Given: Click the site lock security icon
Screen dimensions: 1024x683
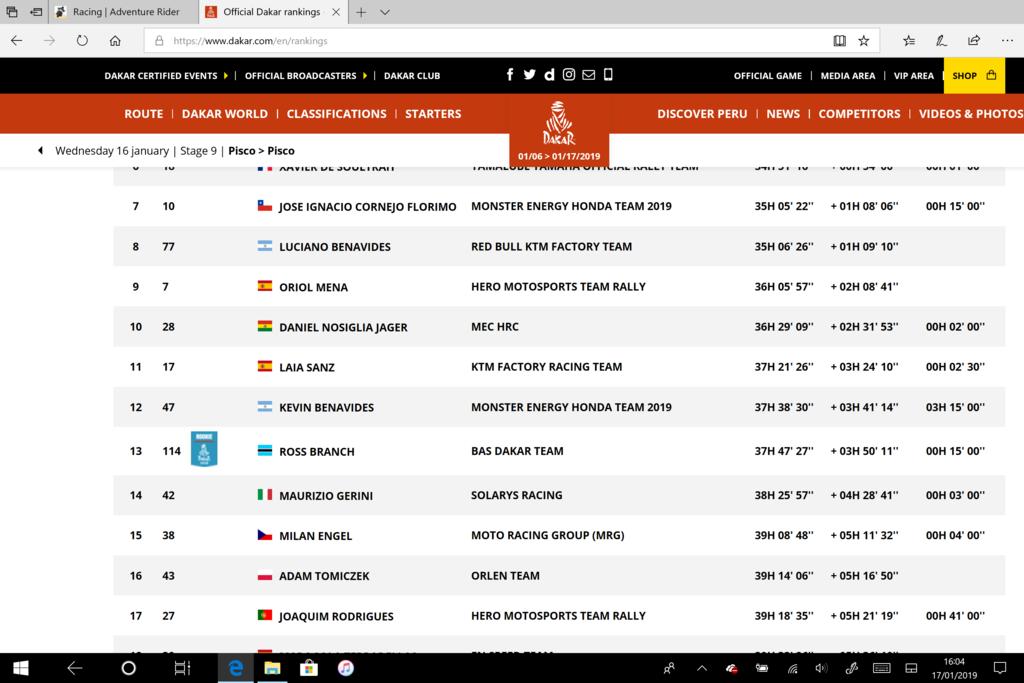Looking at the screenshot, I should click(159, 40).
